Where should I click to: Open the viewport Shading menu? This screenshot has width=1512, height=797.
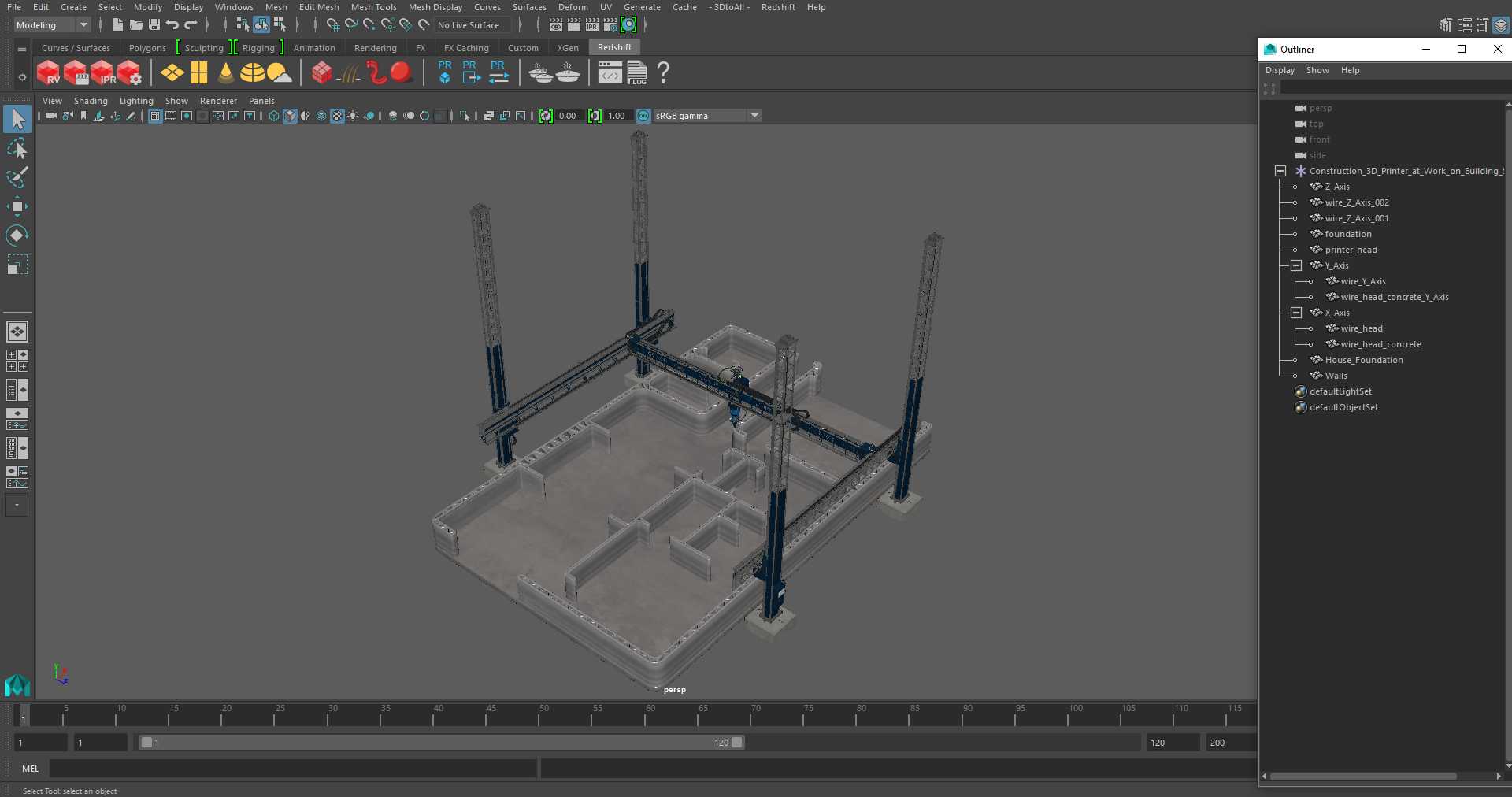91,101
